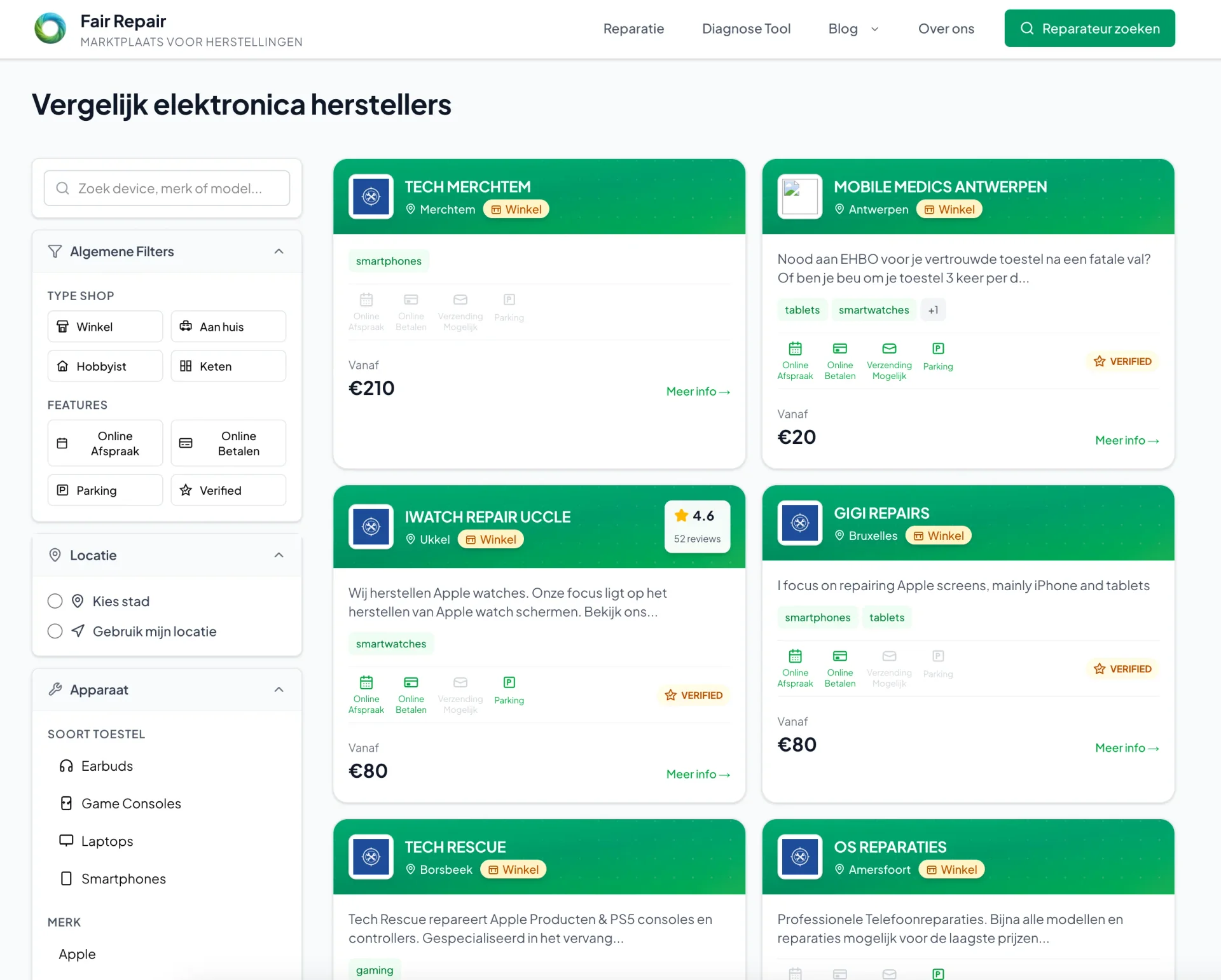Click the Fair Repair logo icon
The width and height of the screenshot is (1221, 980).
[50, 29]
